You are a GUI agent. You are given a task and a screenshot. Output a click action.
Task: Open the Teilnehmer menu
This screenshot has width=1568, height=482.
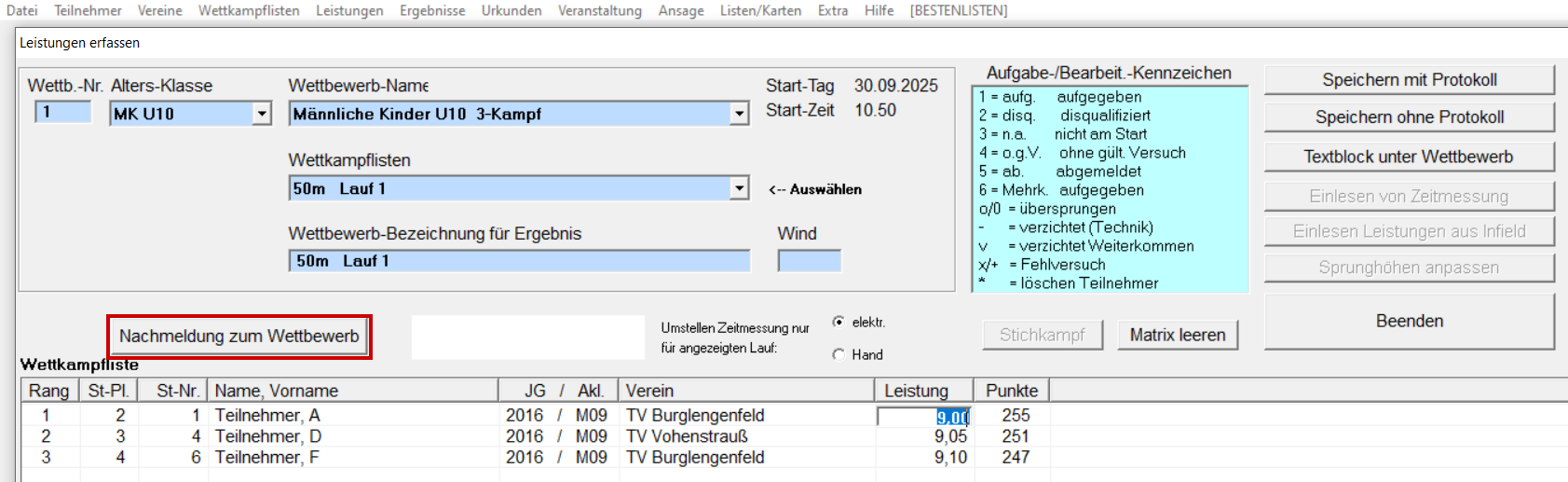[88, 10]
